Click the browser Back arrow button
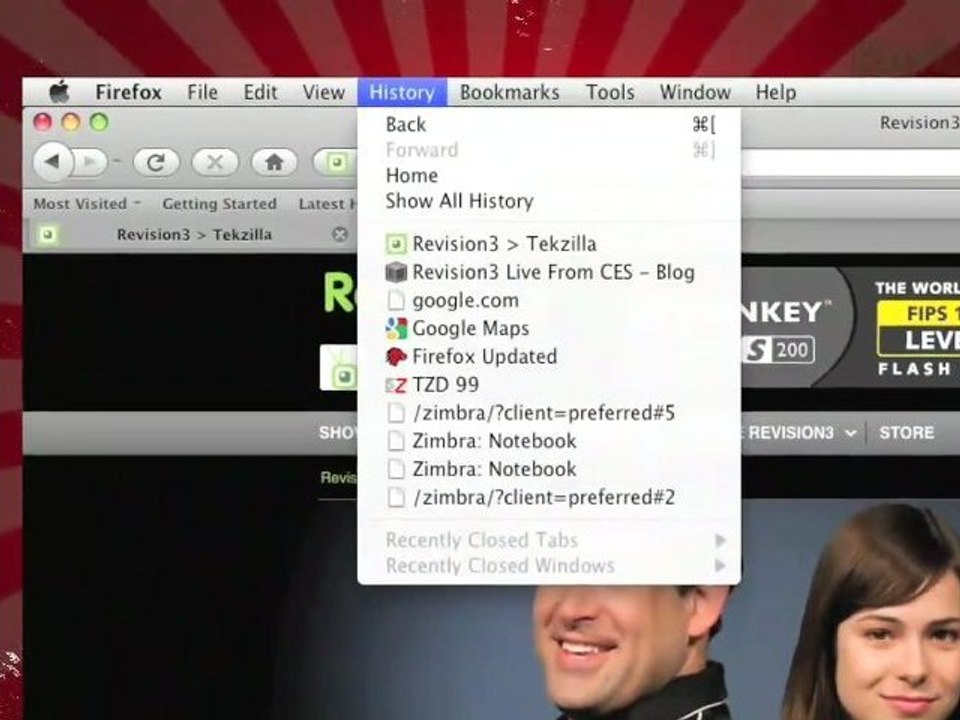 (53, 162)
